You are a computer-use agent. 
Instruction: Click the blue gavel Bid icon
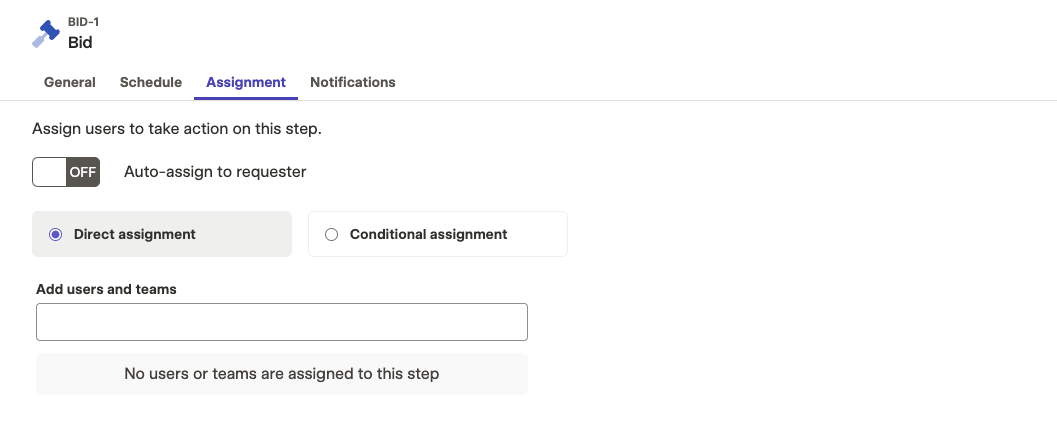(46, 34)
